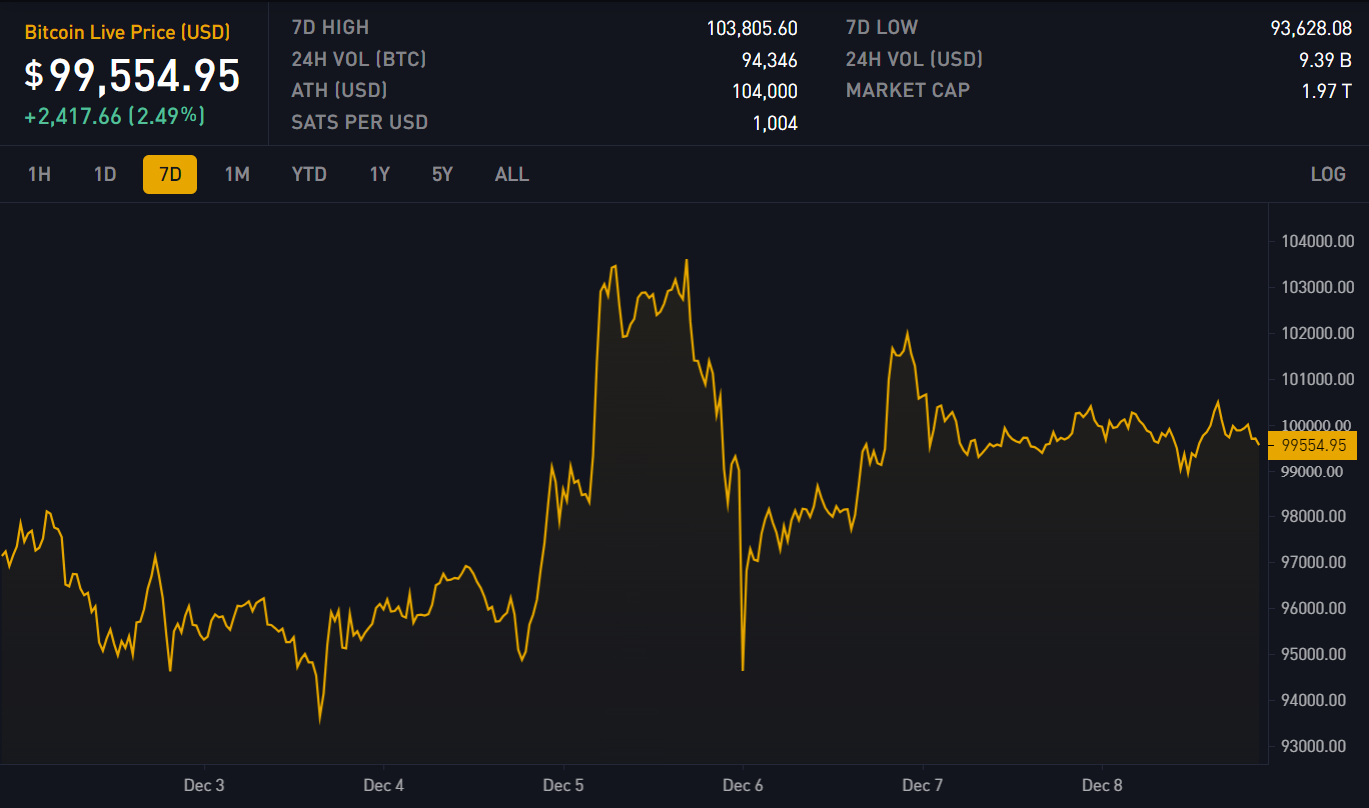The height and width of the screenshot is (808, 1369).
Task: Switch to the 1Y time range
Action: (x=379, y=174)
